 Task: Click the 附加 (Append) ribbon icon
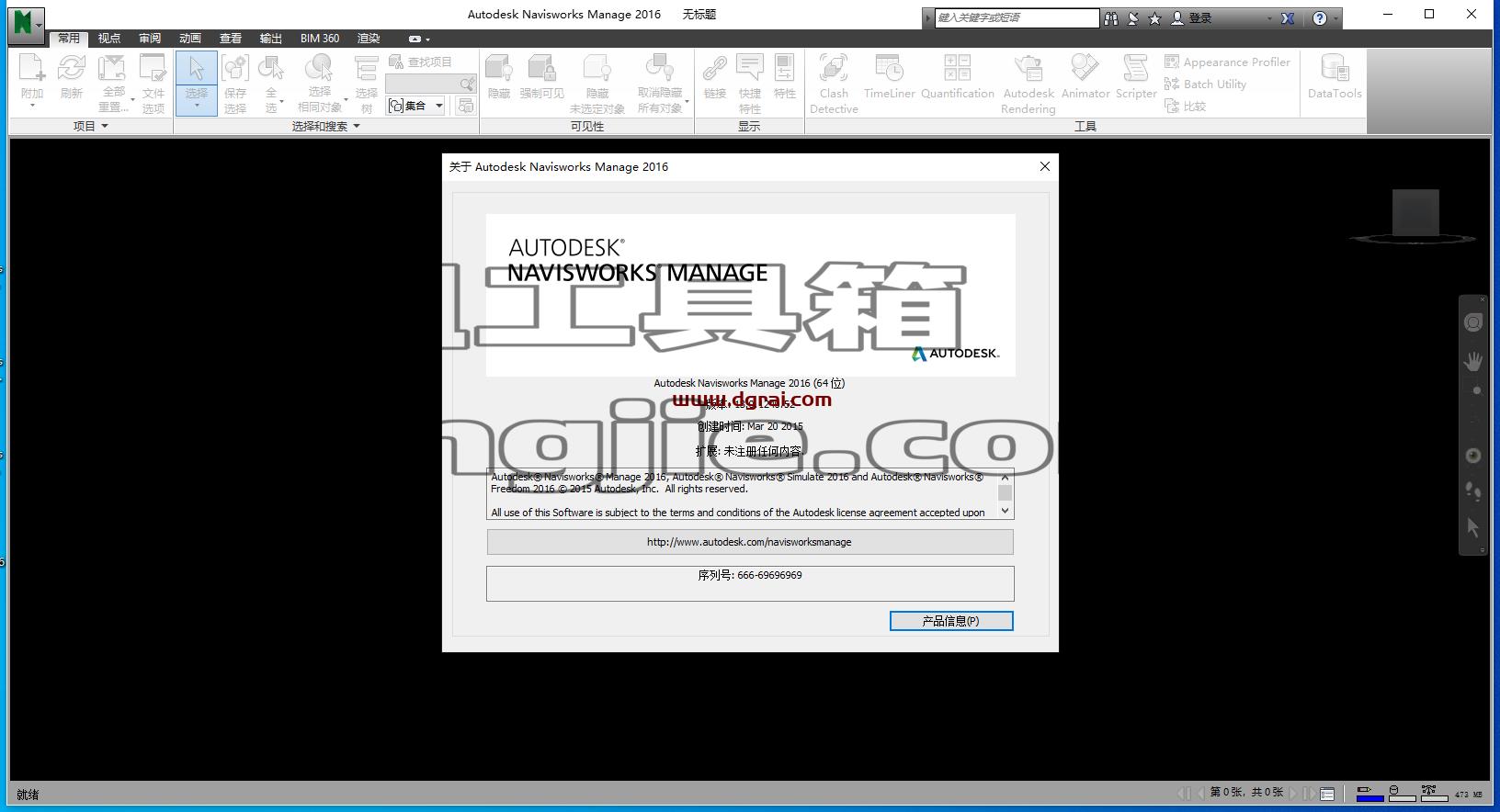point(32,69)
